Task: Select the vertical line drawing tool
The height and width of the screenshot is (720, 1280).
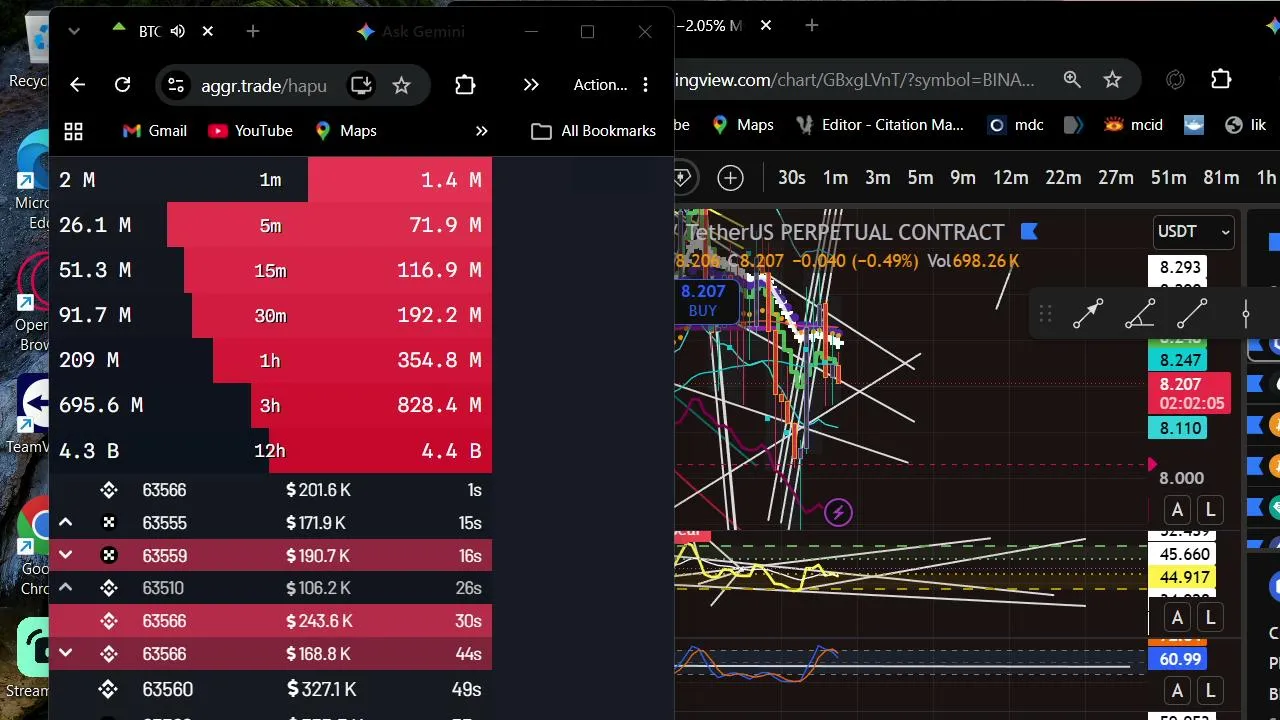Action: pos(1245,314)
